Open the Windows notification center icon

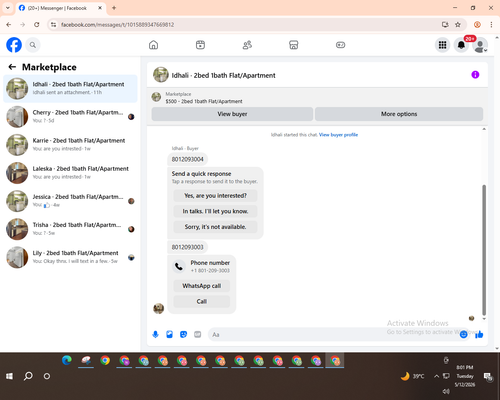pyautogui.click(x=488, y=376)
